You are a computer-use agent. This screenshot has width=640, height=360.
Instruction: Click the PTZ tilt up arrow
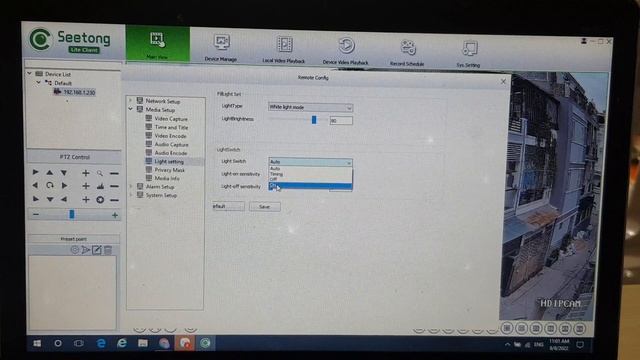[x=49, y=173]
